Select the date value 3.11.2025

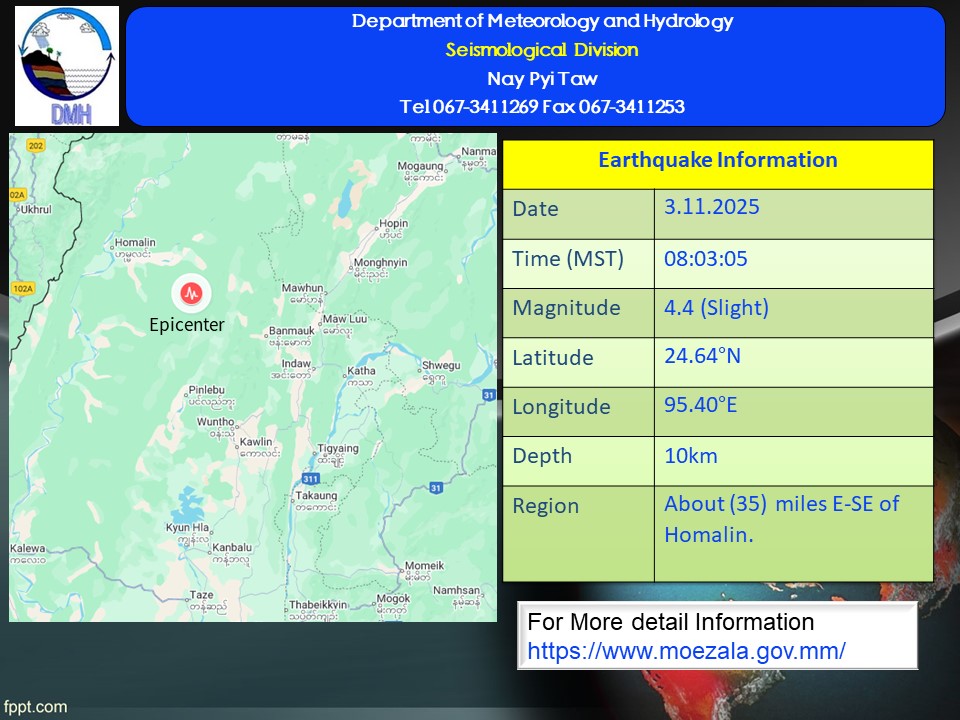coord(711,208)
